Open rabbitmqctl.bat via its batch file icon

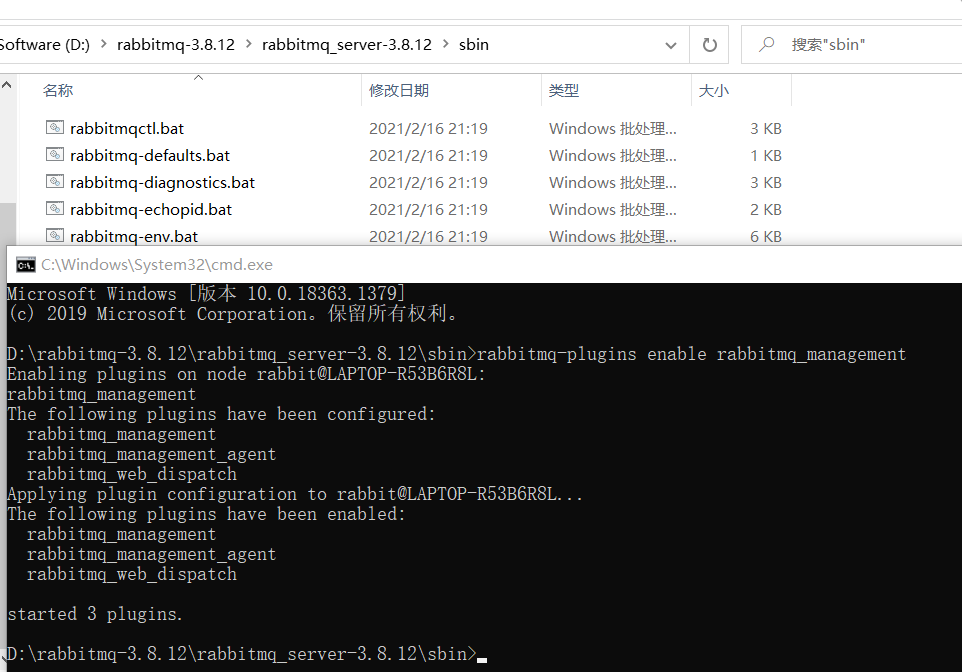pyautogui.click(x=55, y=128)
